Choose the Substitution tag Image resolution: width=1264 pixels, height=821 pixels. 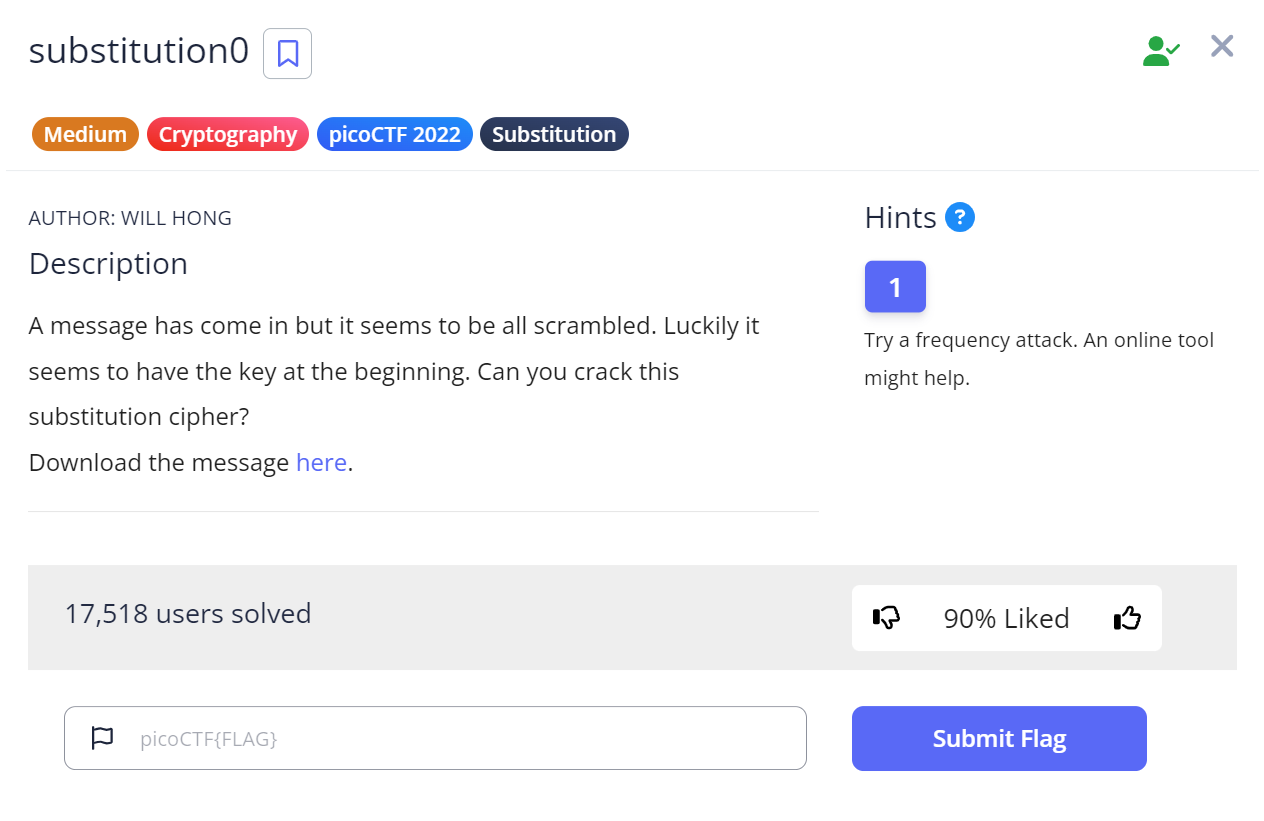click(554, 135)
